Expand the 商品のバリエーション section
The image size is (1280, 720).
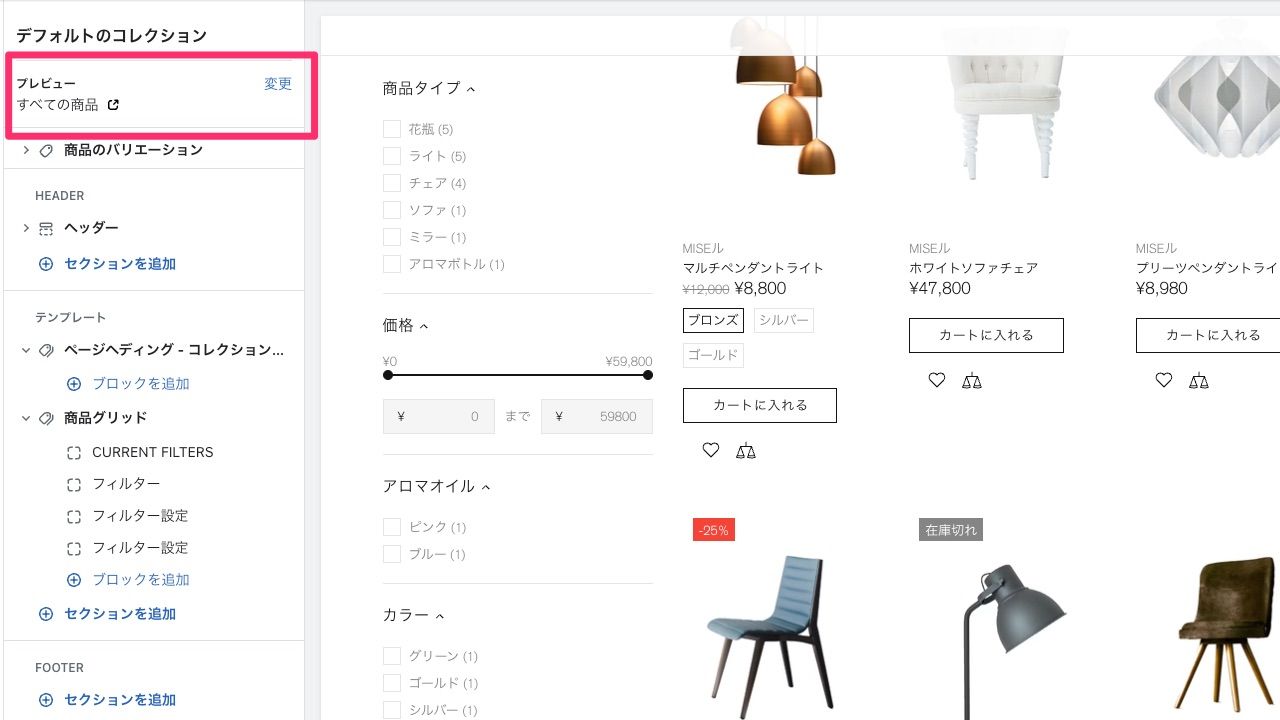click(26, 150)
